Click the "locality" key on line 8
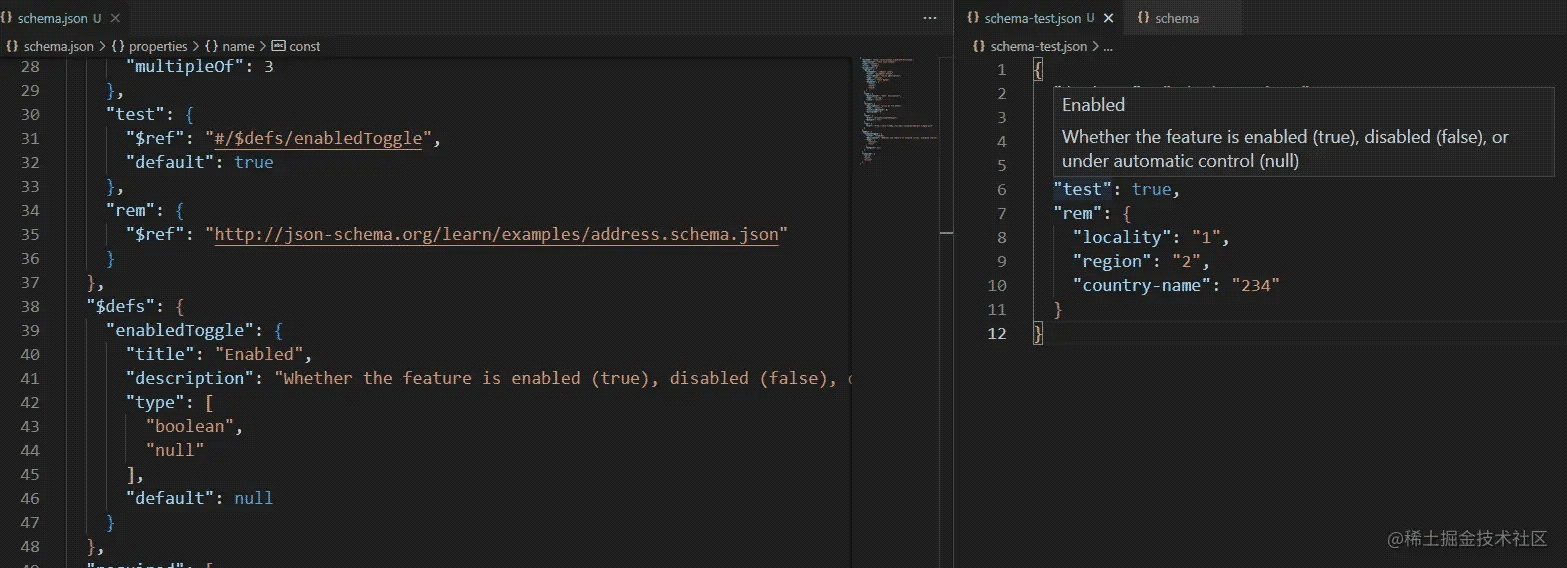 point(1122,237)
